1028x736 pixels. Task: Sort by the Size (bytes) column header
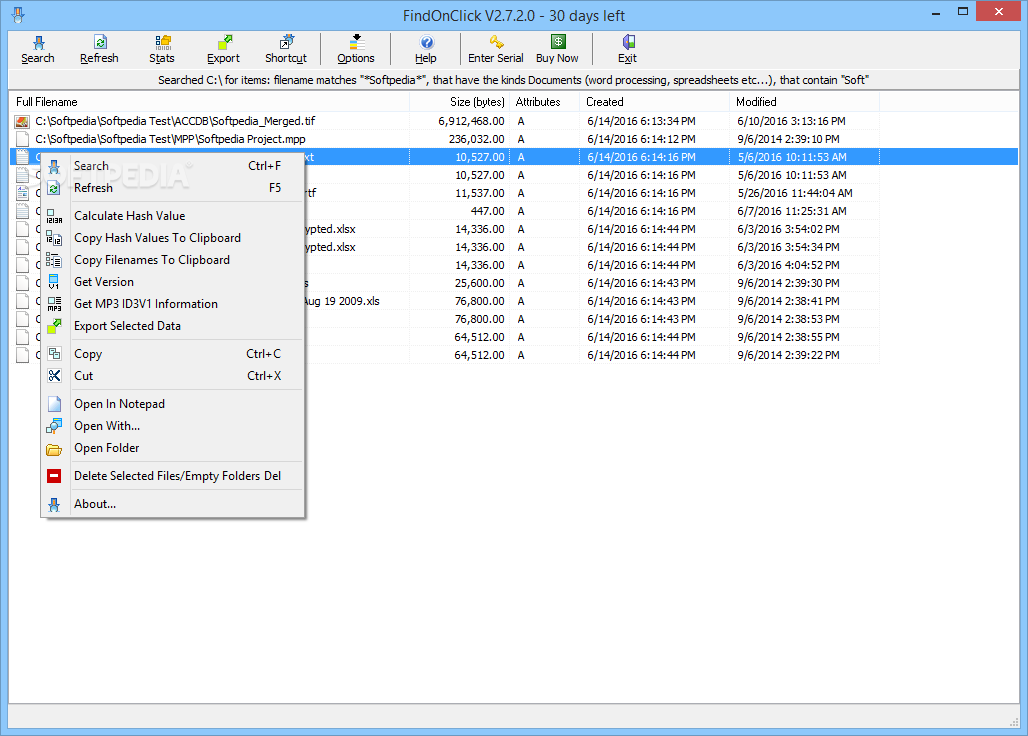460,102
